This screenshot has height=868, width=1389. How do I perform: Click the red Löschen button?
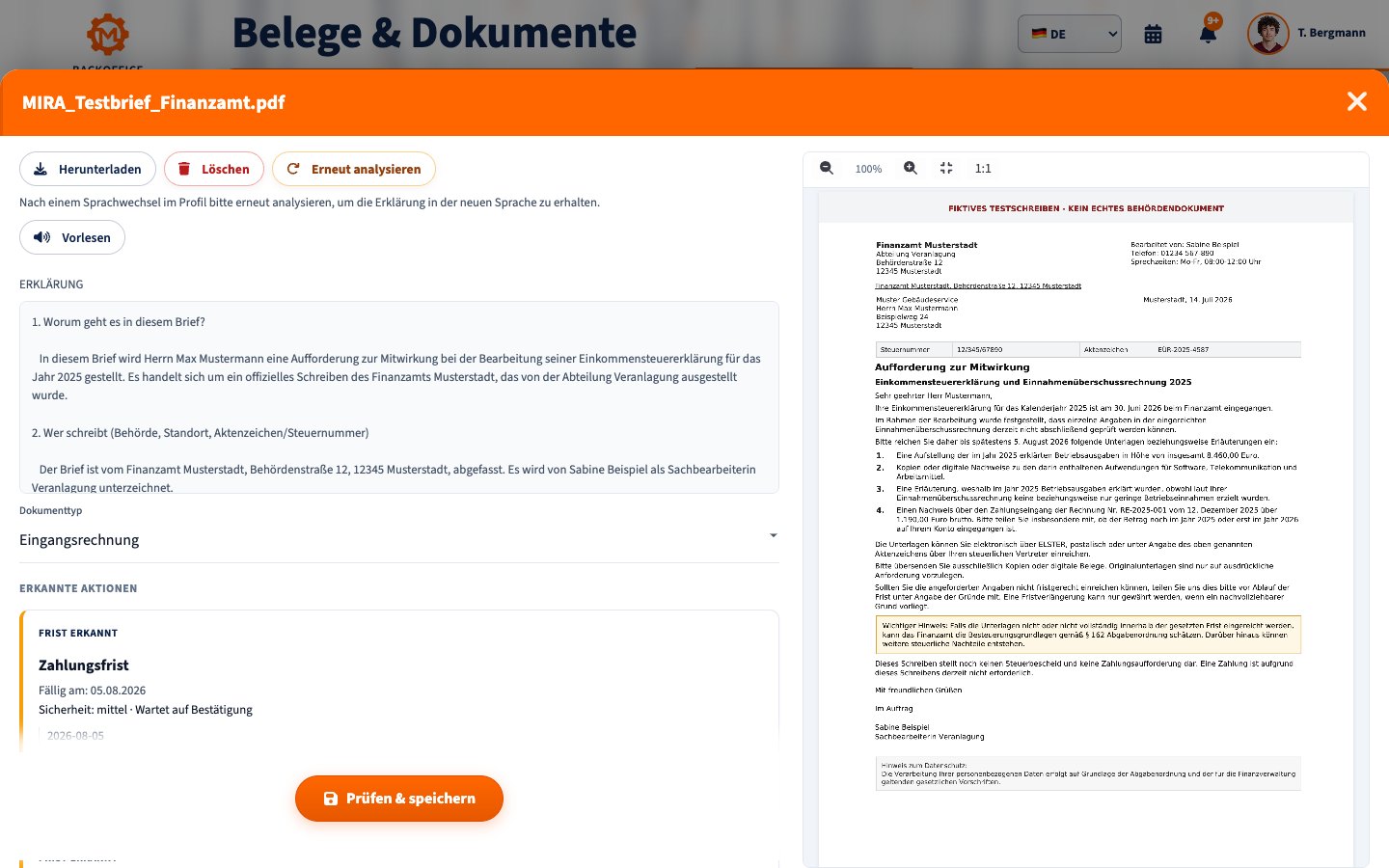(214, 169)
